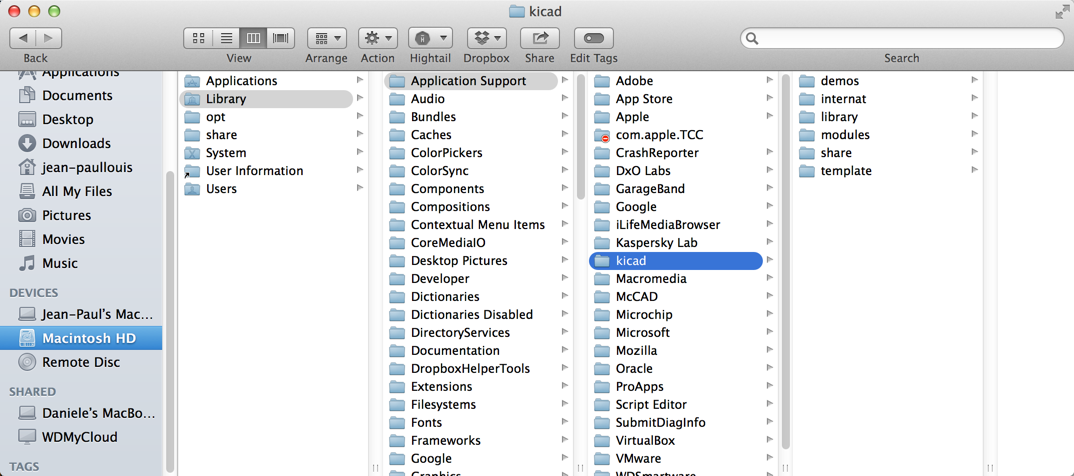Select the Library folder

pos(267,99)
